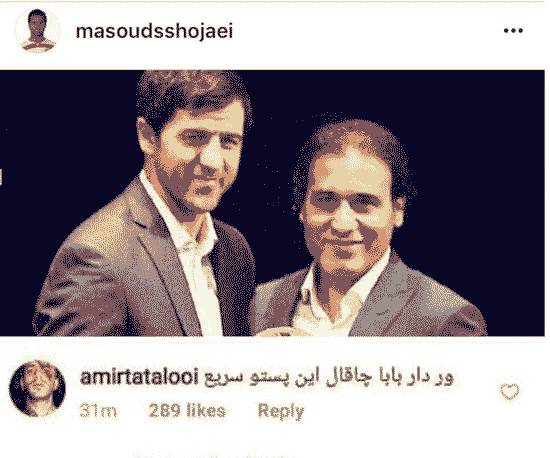Open amirtatalooi's round avatar picture
Viewport: 550px width, 458px height.
tap(38, 388)
